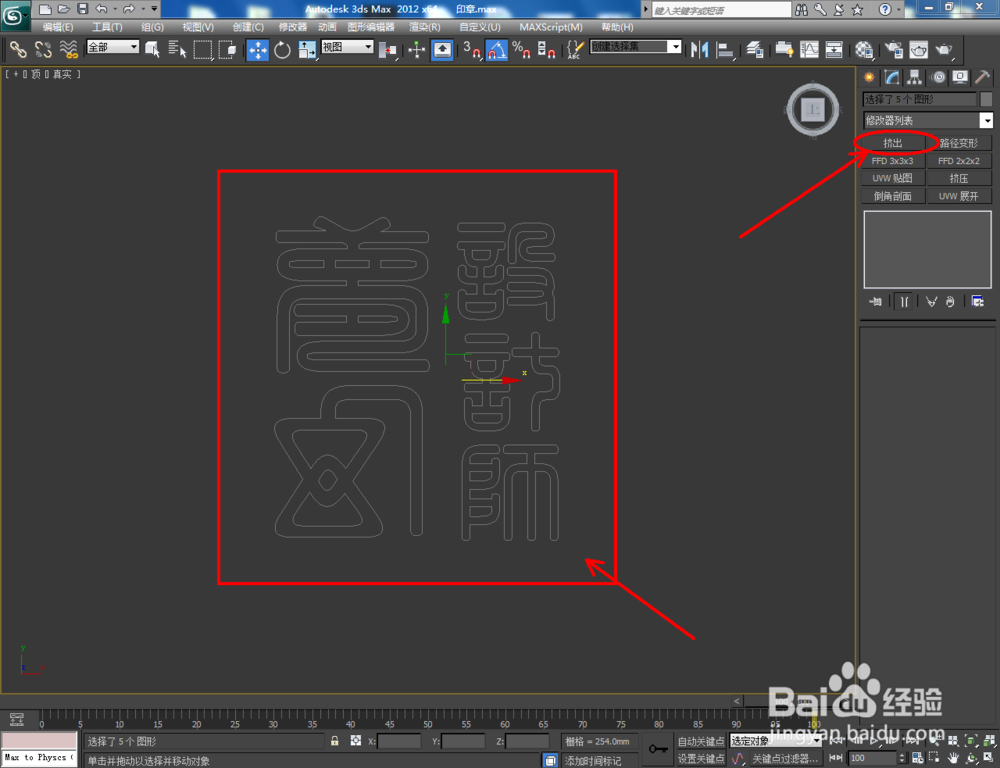Image resolution: width=1000 pixels, height=768 pixels.
Task: Click the FFD 3x3x3 modifier button
Action: pyautogui.click(x=893, y=161)
